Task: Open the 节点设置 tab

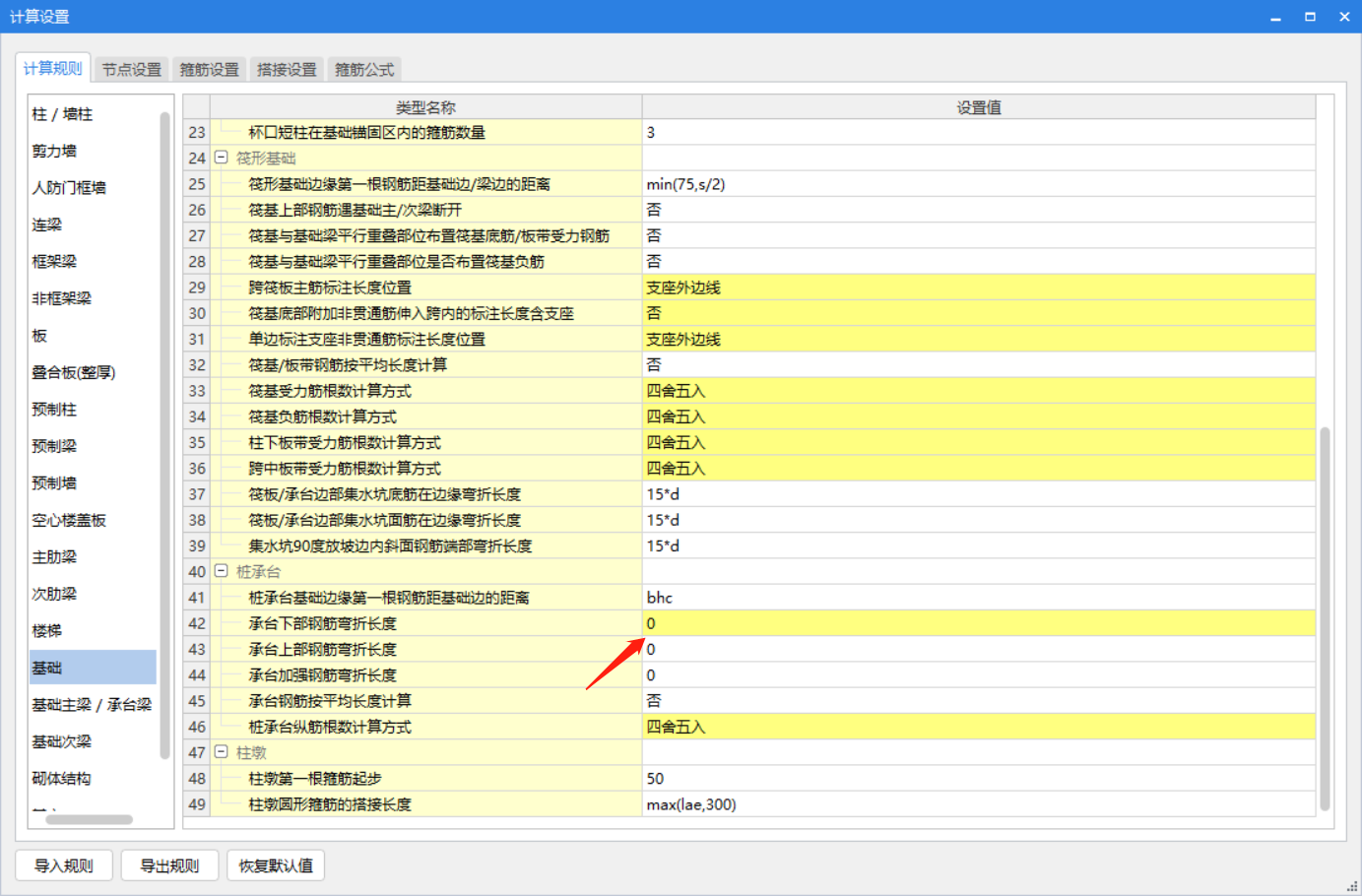Action: coord(131,69)
